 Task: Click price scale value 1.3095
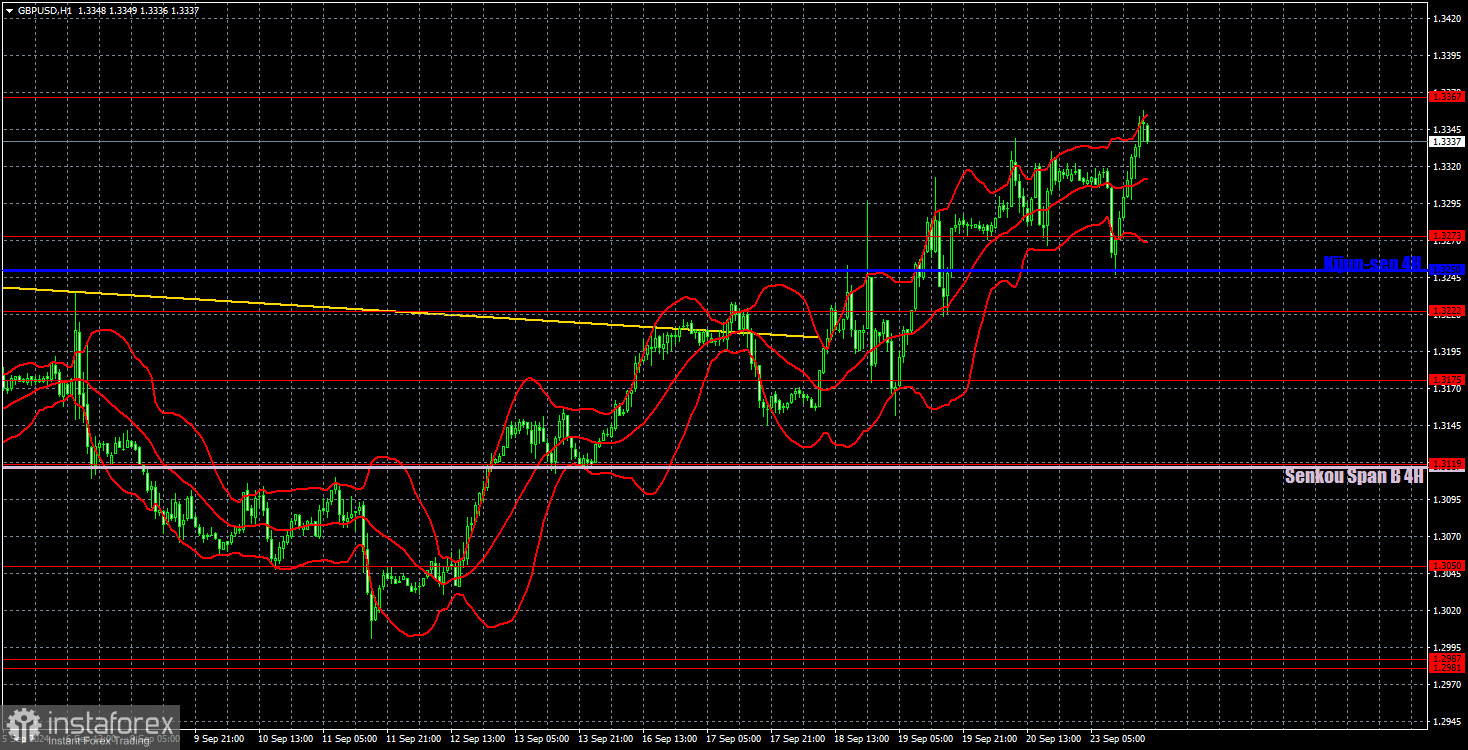click(1447, 500)
